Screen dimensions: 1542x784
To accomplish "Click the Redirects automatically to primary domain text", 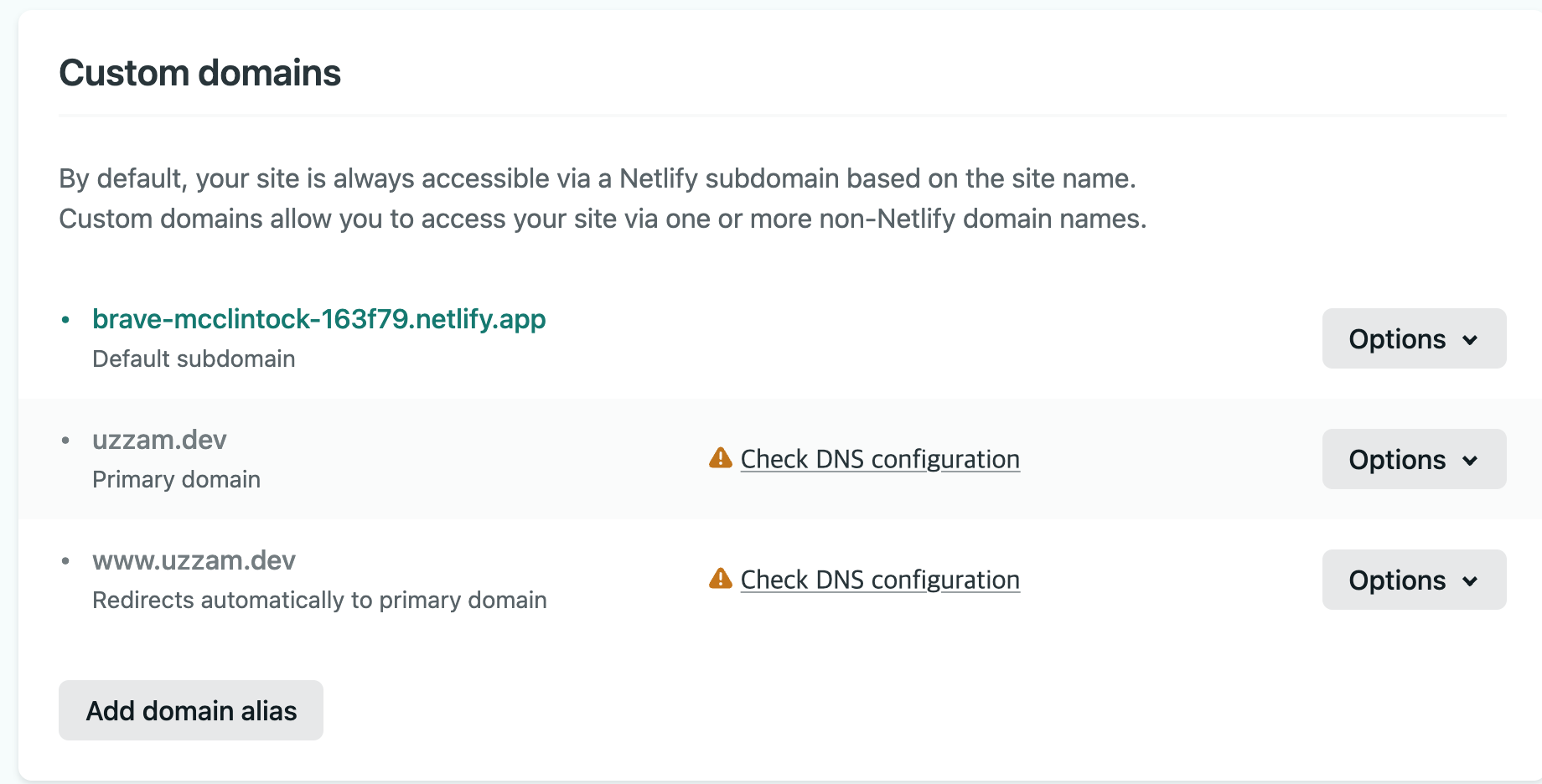I will (319, 600).
